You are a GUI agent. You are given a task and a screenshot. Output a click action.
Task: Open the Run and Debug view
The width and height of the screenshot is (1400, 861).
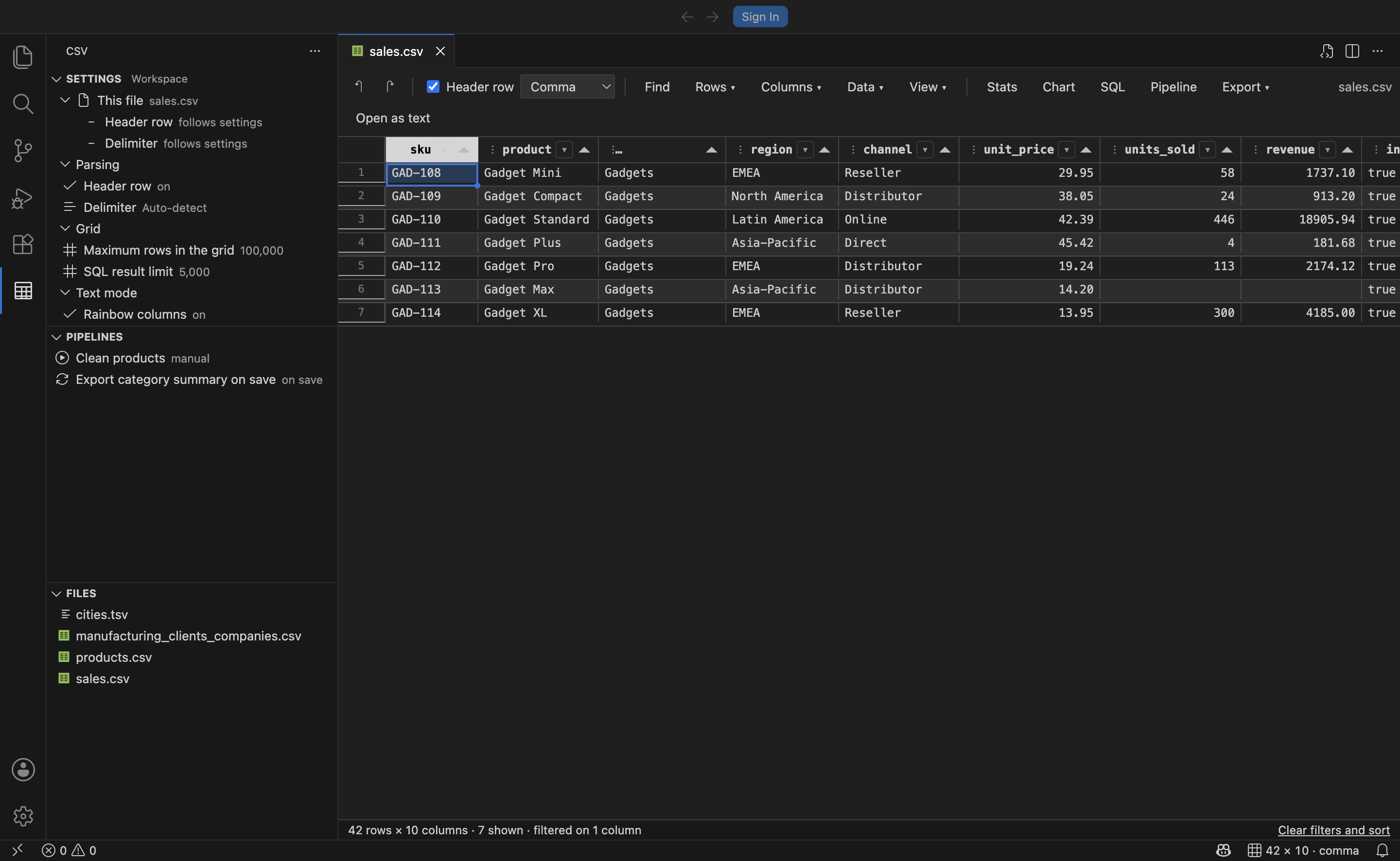(23, 198)
